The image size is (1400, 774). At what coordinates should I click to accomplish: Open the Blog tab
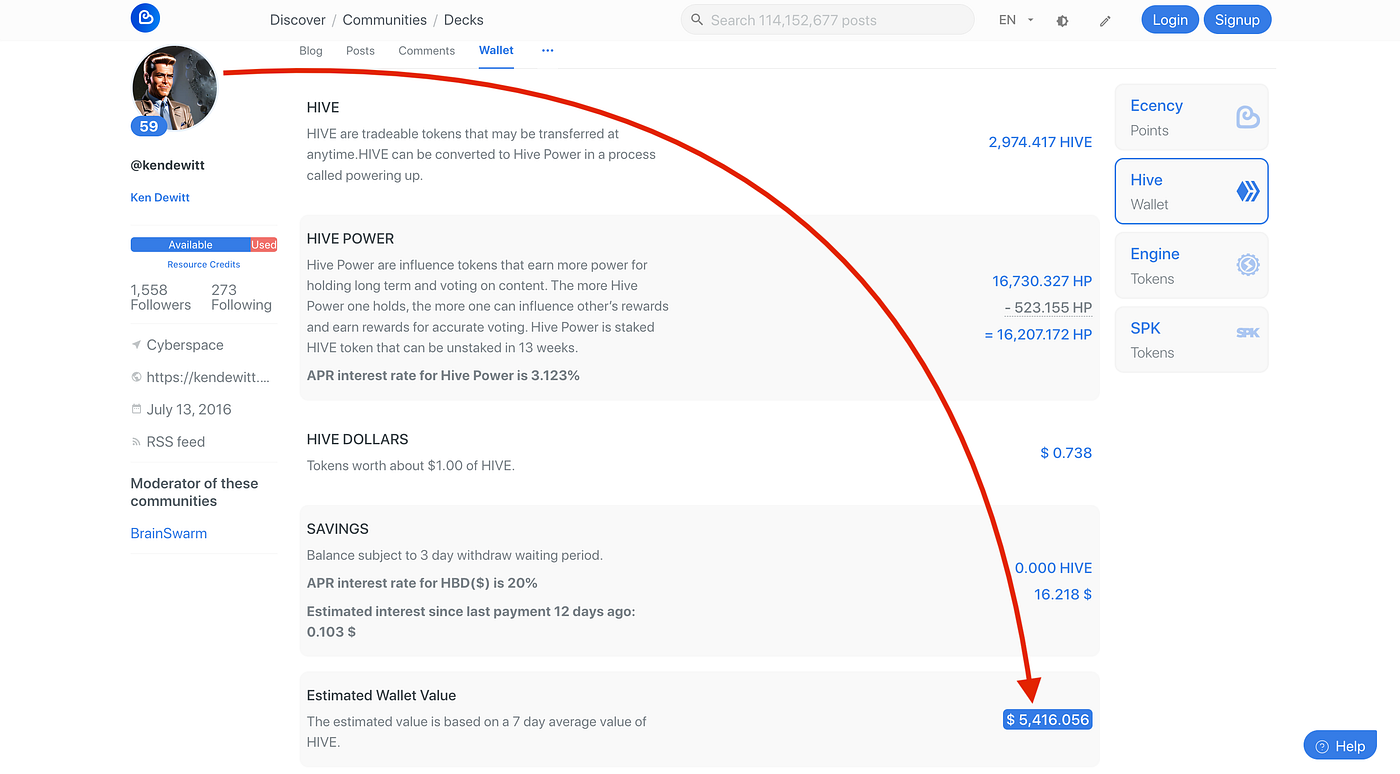(311, 51)
